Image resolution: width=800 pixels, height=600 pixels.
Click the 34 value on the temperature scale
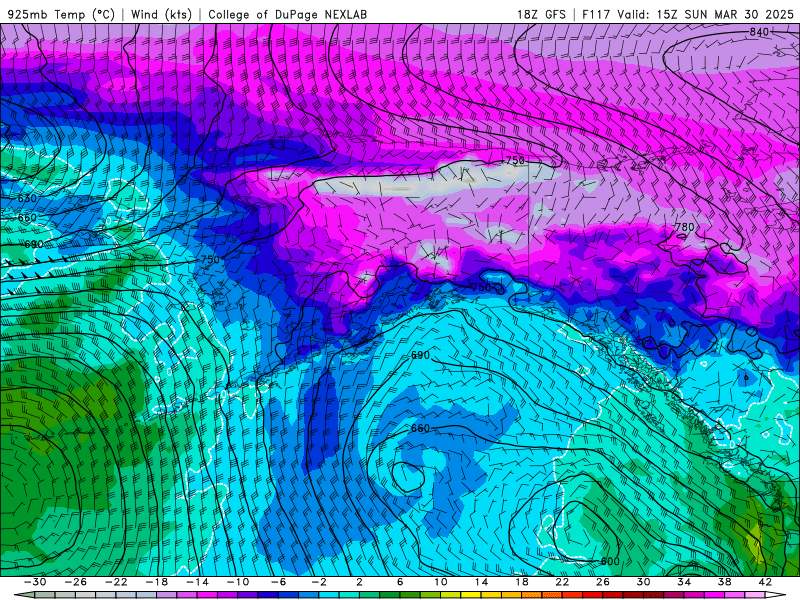click(684, 582)
